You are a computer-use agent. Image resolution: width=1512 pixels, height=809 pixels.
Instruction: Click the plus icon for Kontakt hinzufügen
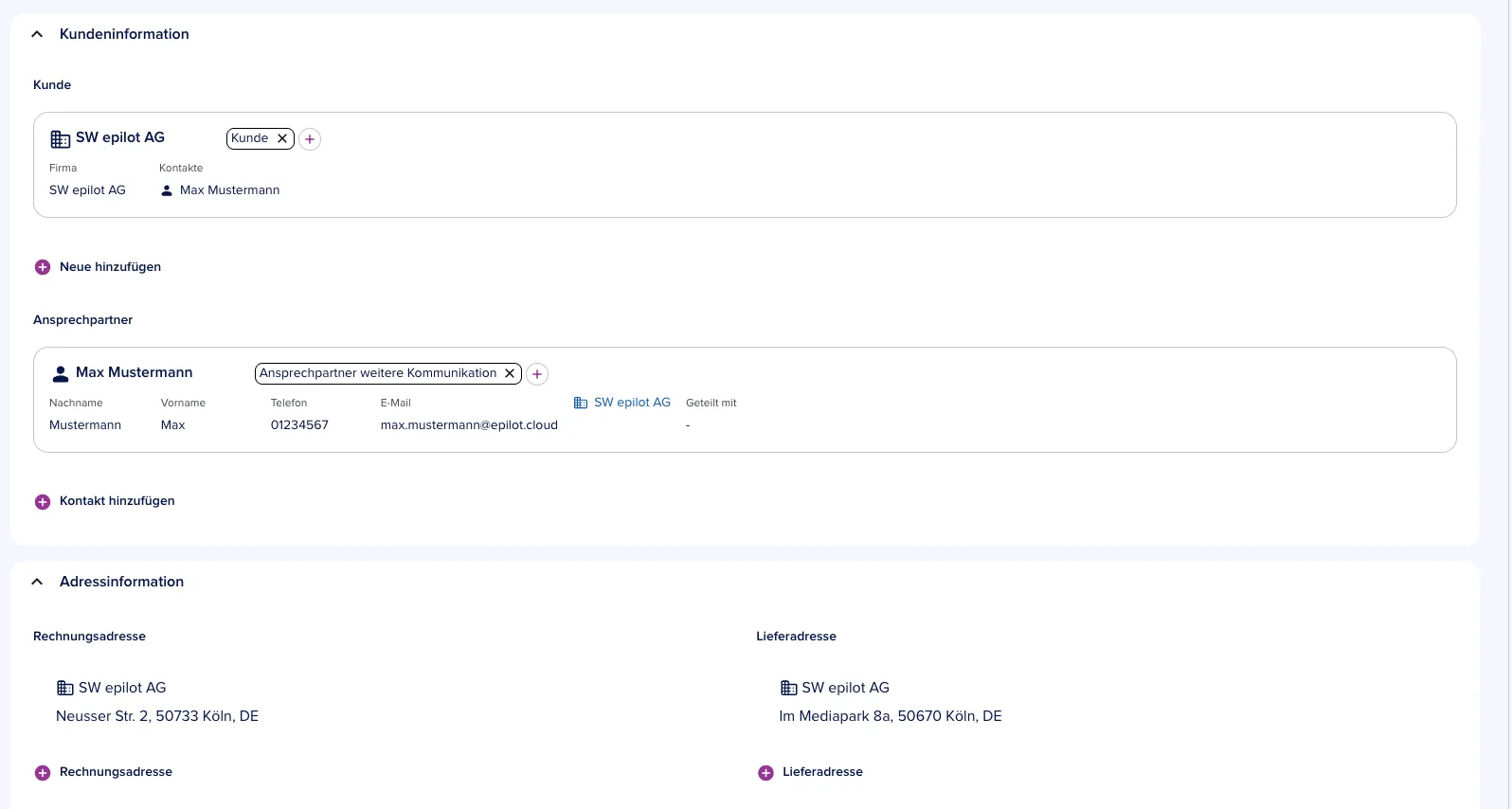pos(43,502)
